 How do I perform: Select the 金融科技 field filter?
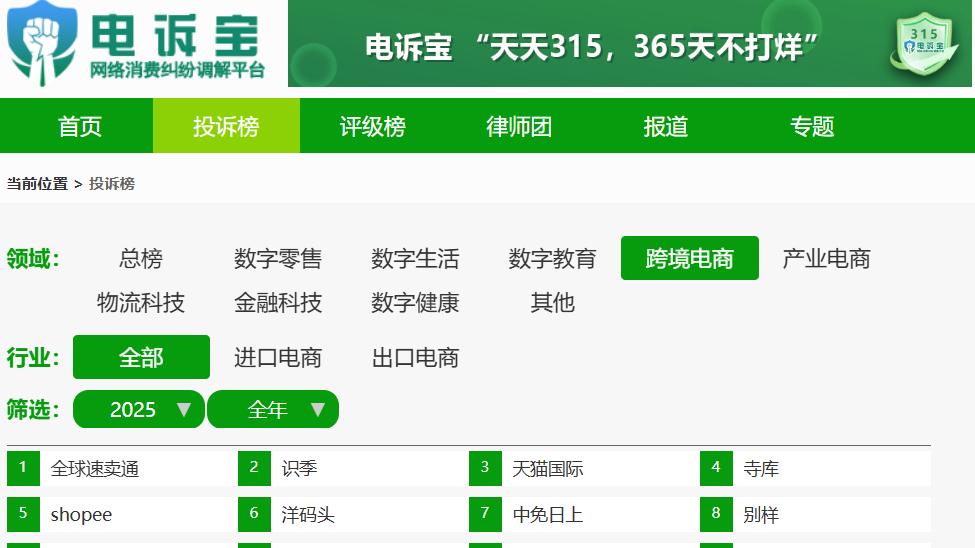coord(278,303)
